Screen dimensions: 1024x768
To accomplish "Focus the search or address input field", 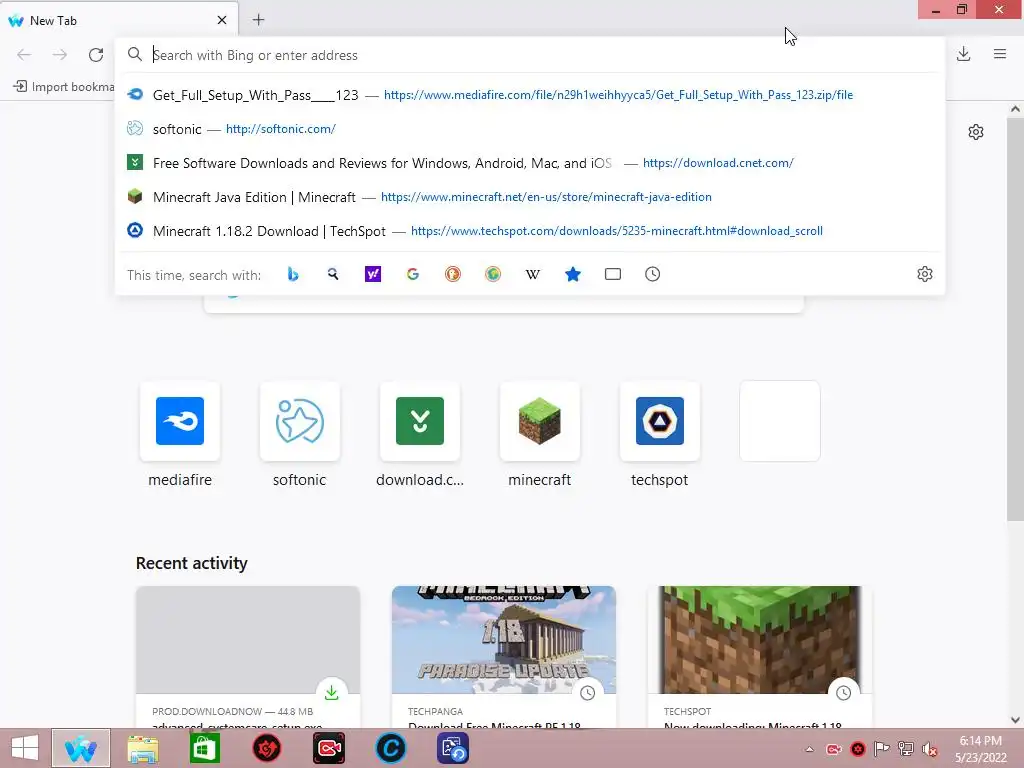I will coord(529,55).
